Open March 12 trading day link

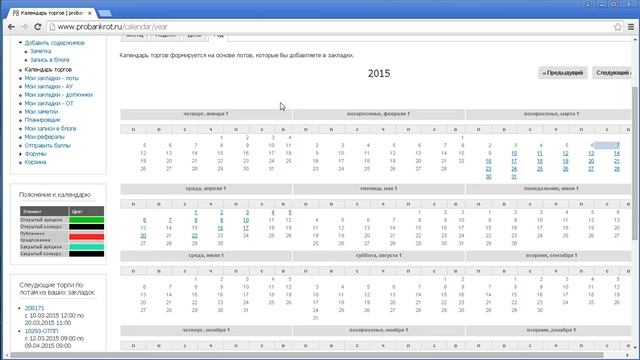point(565,153)
